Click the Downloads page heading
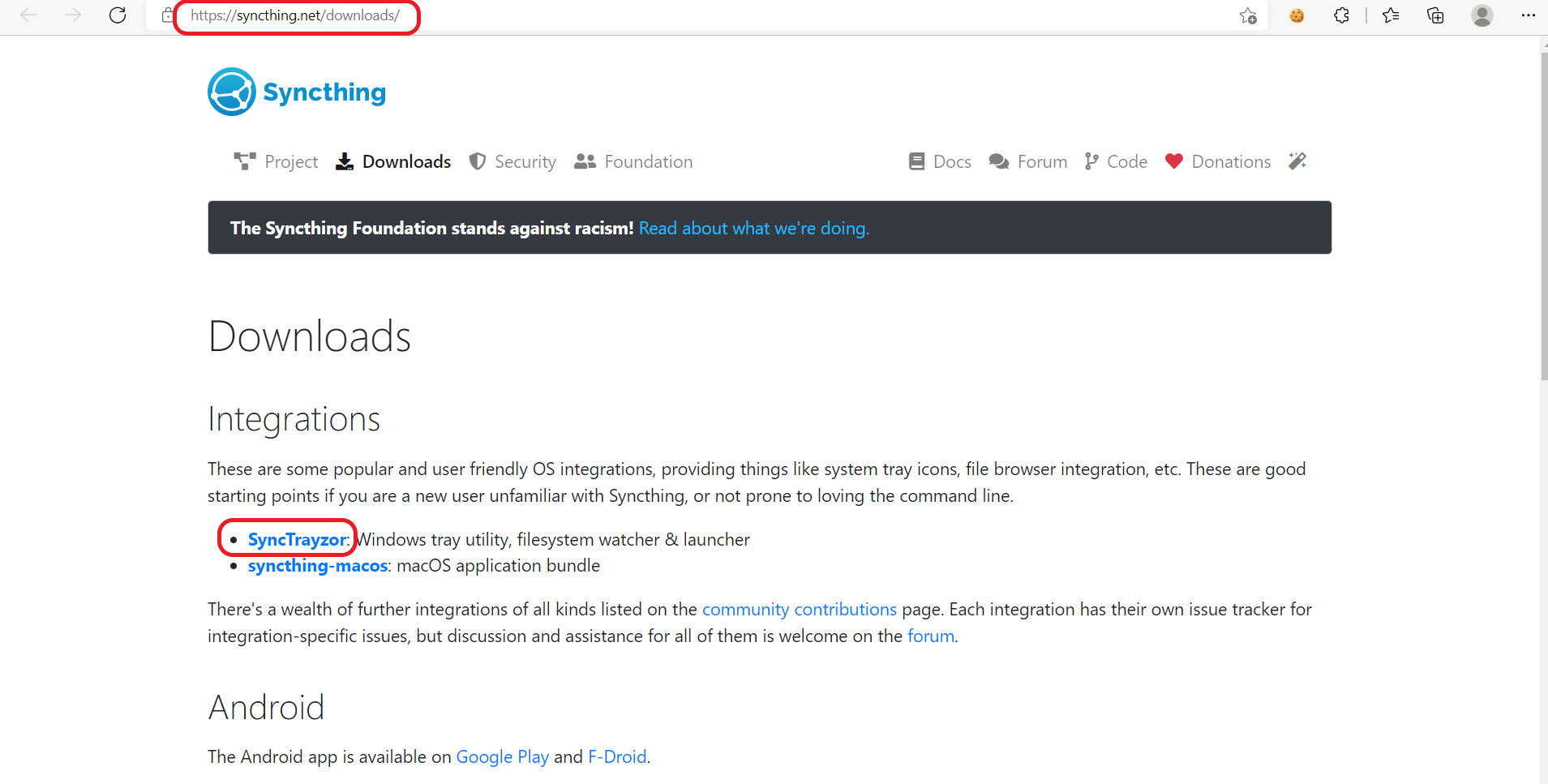Image resolution: width=1548 pixels, height=784 pixels. pos(310,336)
